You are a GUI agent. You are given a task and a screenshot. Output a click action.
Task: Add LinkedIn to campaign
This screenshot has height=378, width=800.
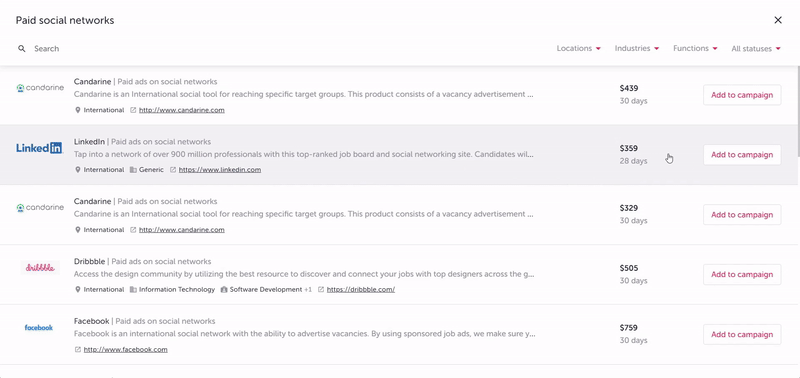(742, 155)
